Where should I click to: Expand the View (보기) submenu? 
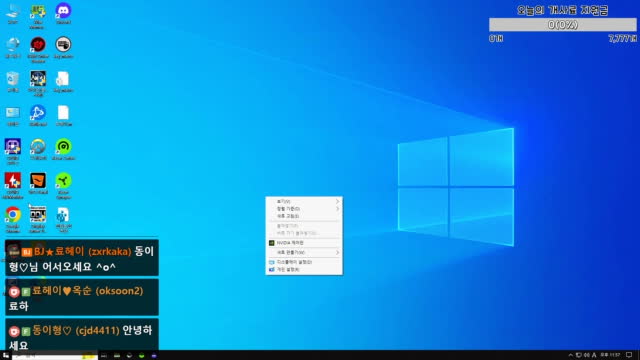click(x=304, y=202)
